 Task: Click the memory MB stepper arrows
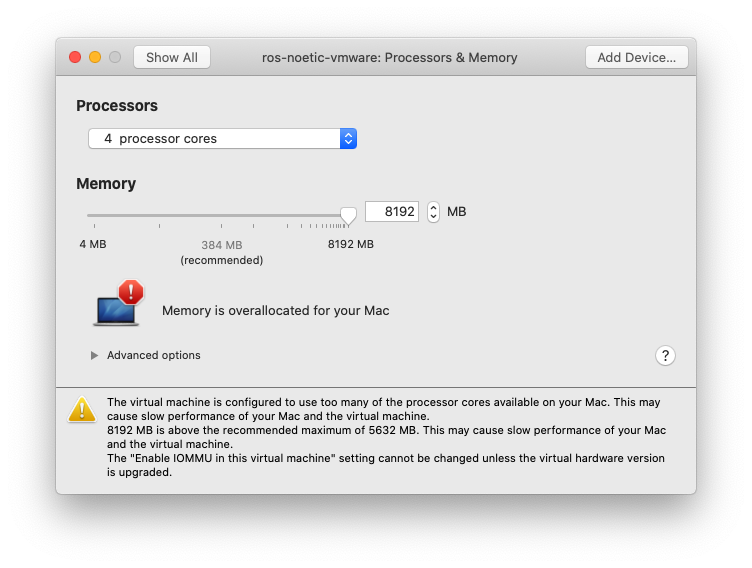(x=433, y=212)
